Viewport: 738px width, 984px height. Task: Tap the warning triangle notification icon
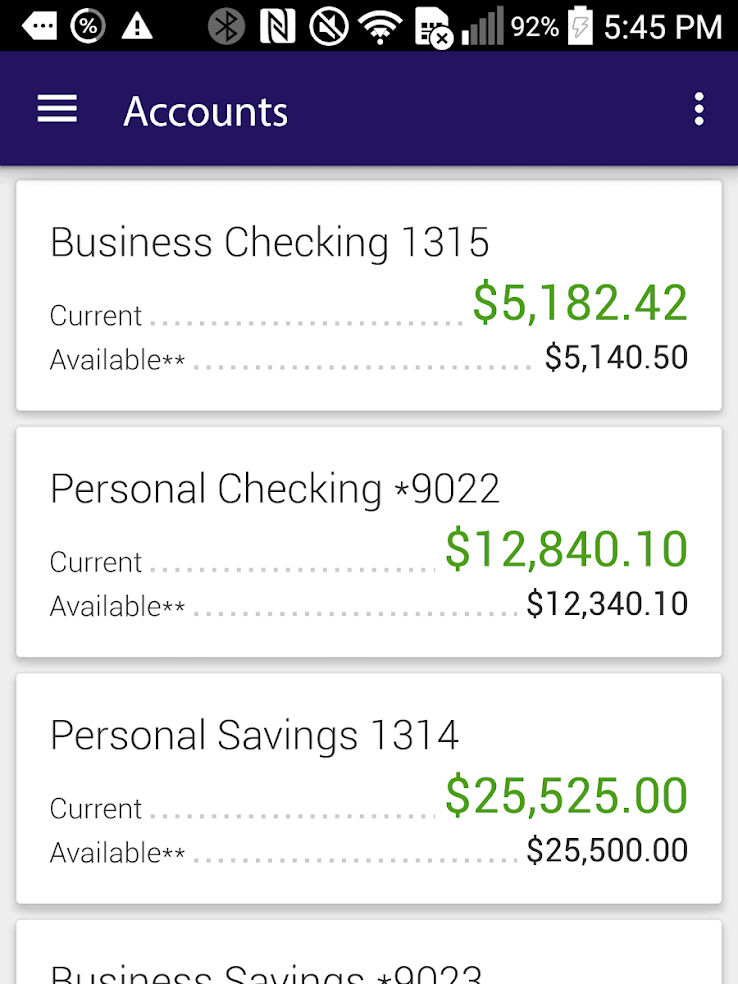137,26
